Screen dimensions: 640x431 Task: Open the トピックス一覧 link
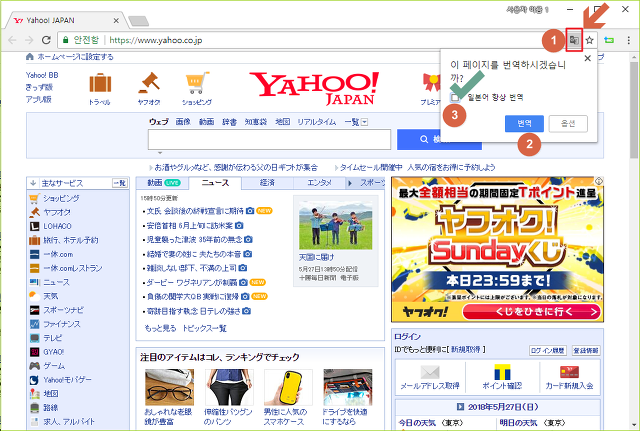[204, 329]
